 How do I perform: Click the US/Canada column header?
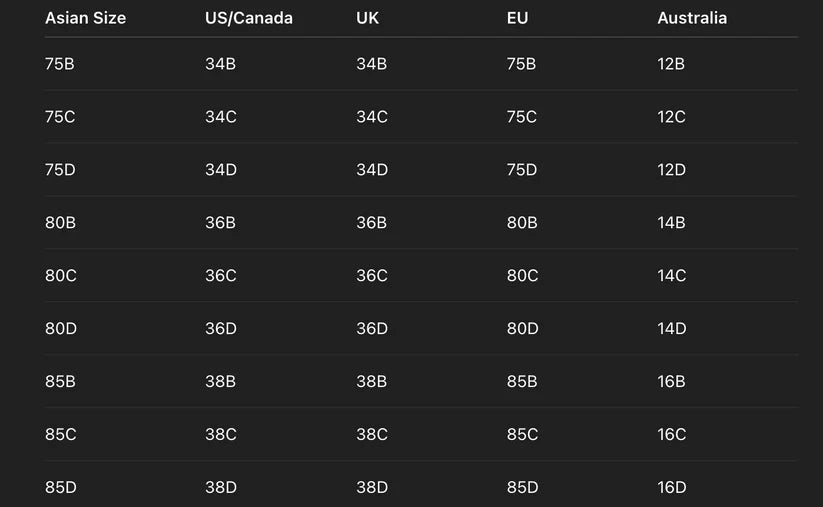point(249,18)
